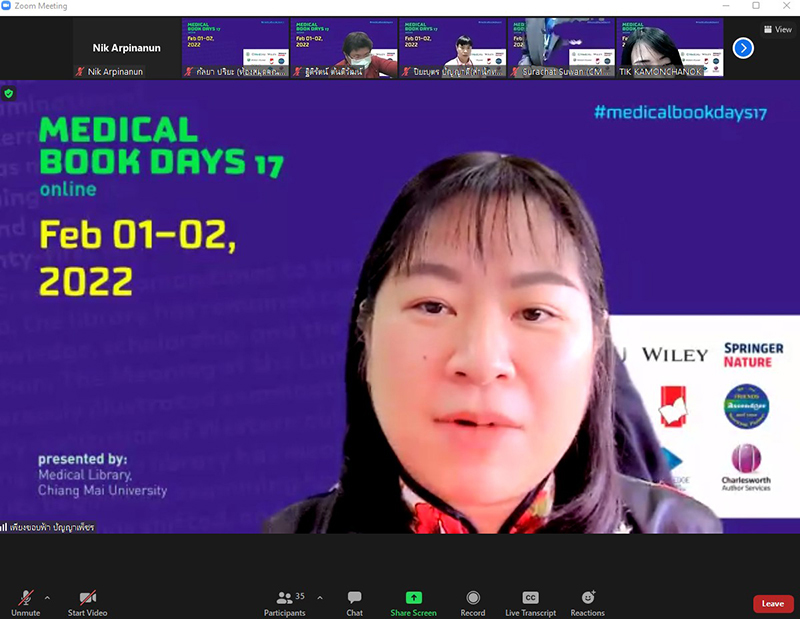This screenshot has height=619, width=800.
Task: Enable Live Transcript captions
Action: pyautogui.click(x=531, y=602)
